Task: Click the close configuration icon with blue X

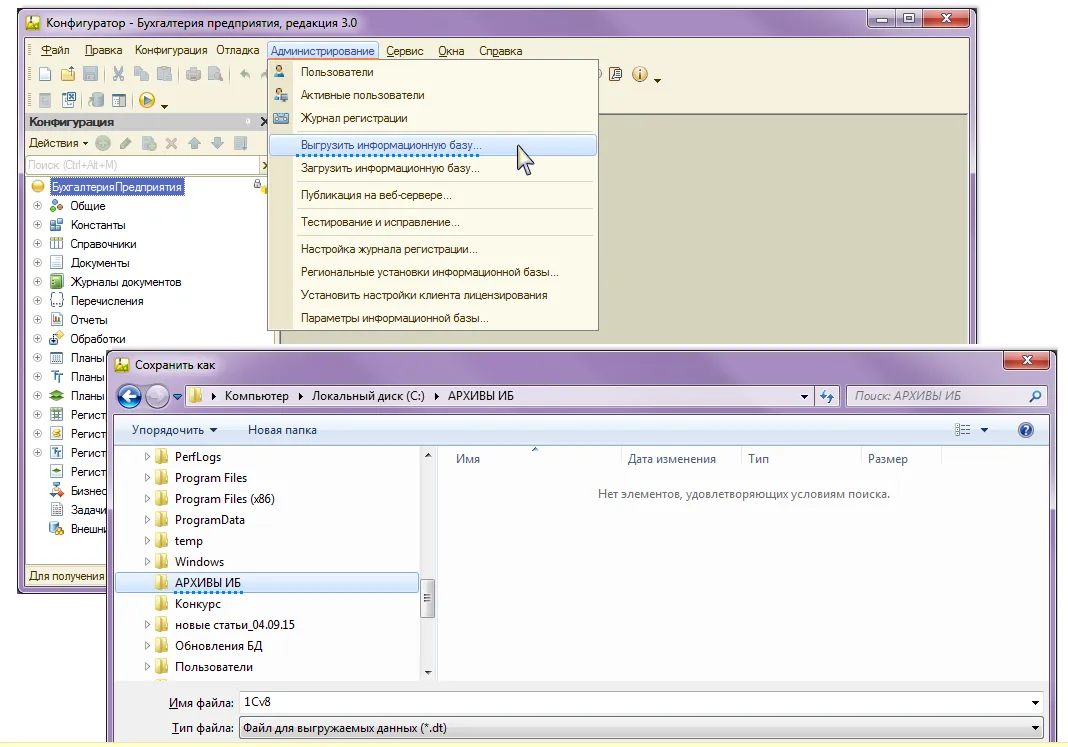Action: [x=69, y=100]
